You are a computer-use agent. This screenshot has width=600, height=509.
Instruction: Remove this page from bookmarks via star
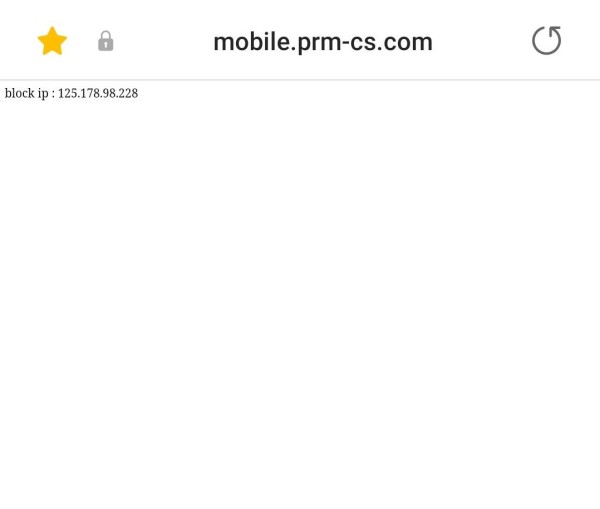click(52, 41)
